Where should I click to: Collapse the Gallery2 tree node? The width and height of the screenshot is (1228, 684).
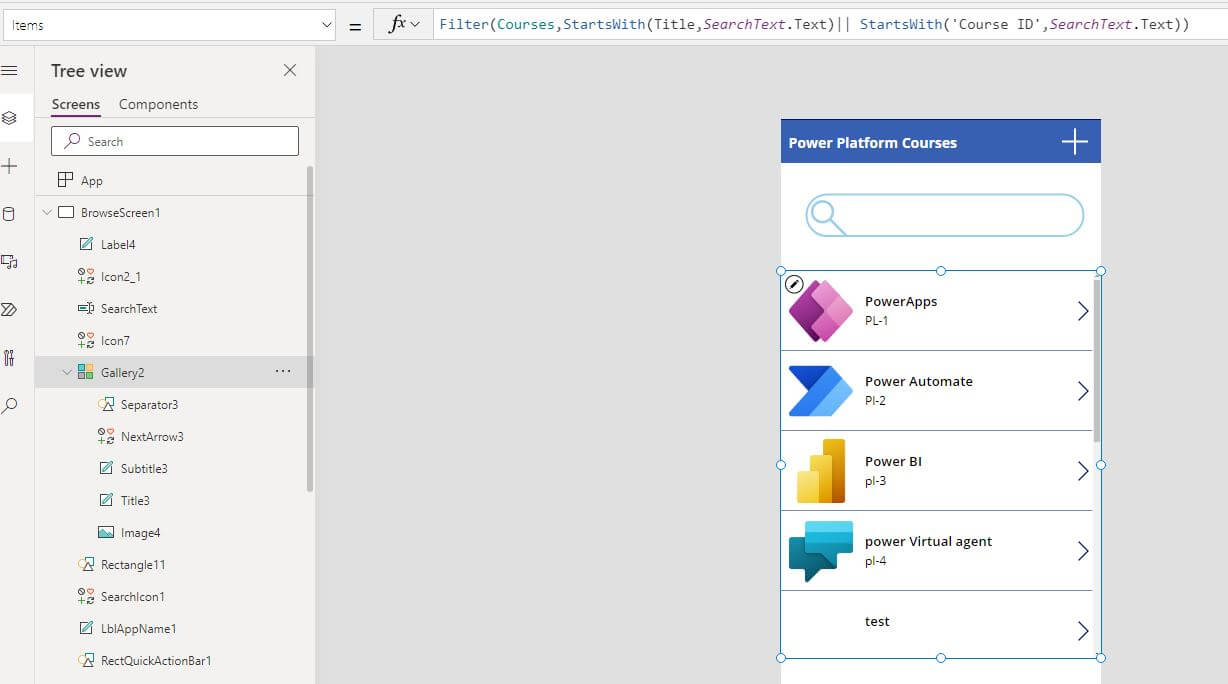click(x=67, y=373)
